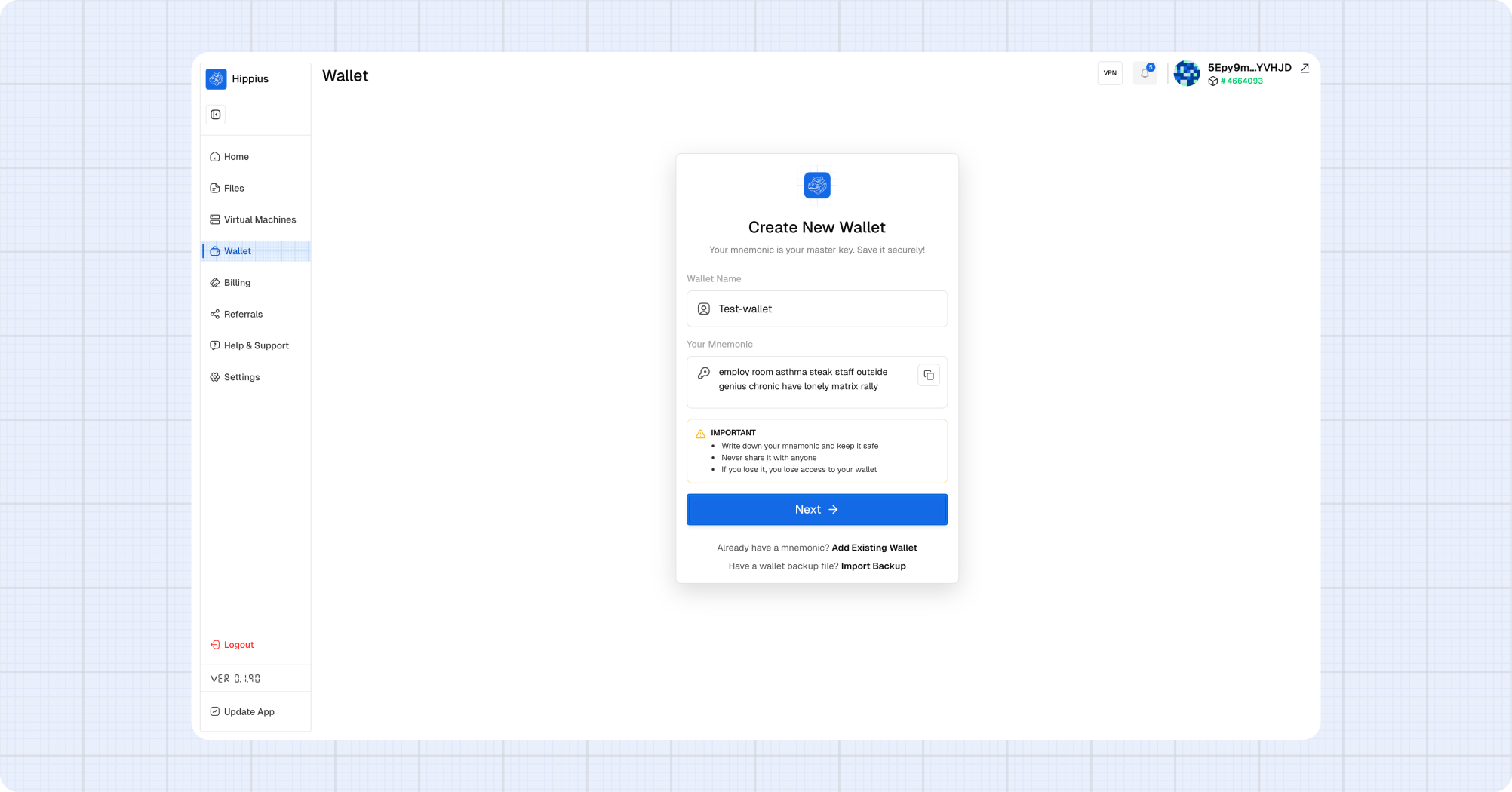Collapse the sidebar with the panel toggle

(216, 114)
